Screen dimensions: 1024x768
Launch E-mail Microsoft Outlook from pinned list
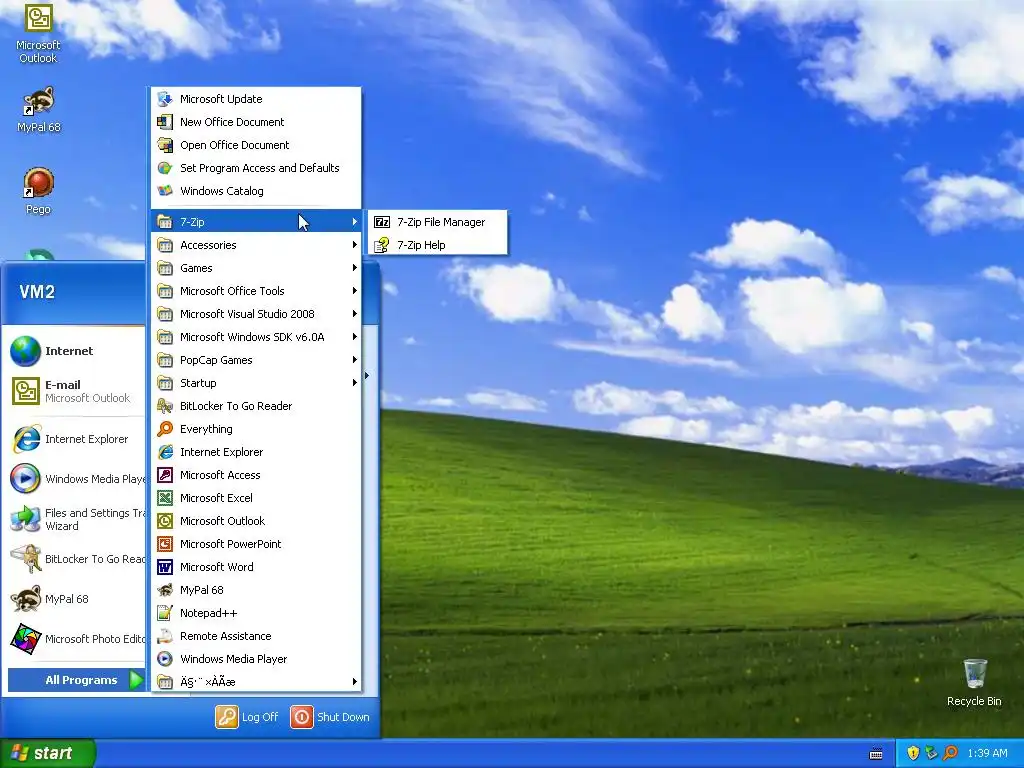point(76,391)
